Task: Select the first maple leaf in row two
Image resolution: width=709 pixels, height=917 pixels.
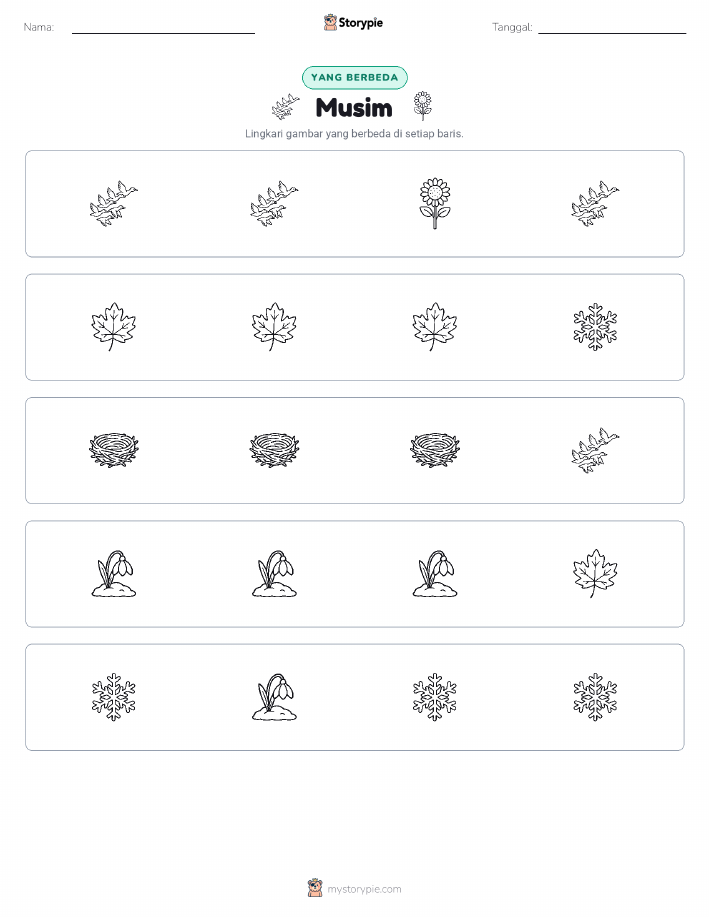Action: [113, 327]
